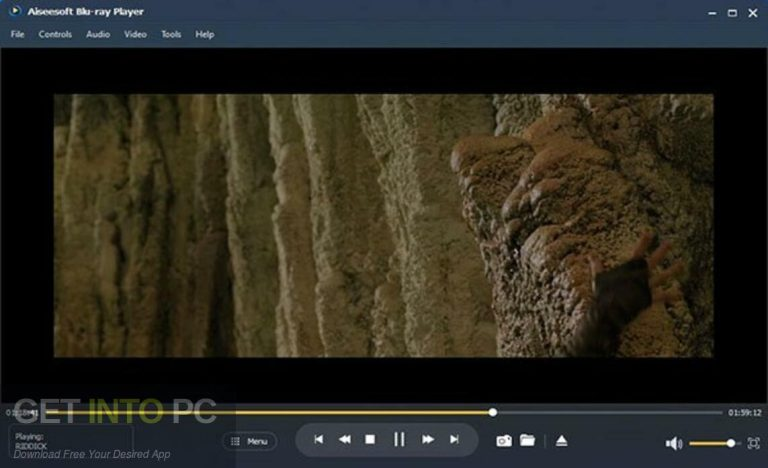
Task: Open the disc Menu button
Action: click(x=249, y=441)
